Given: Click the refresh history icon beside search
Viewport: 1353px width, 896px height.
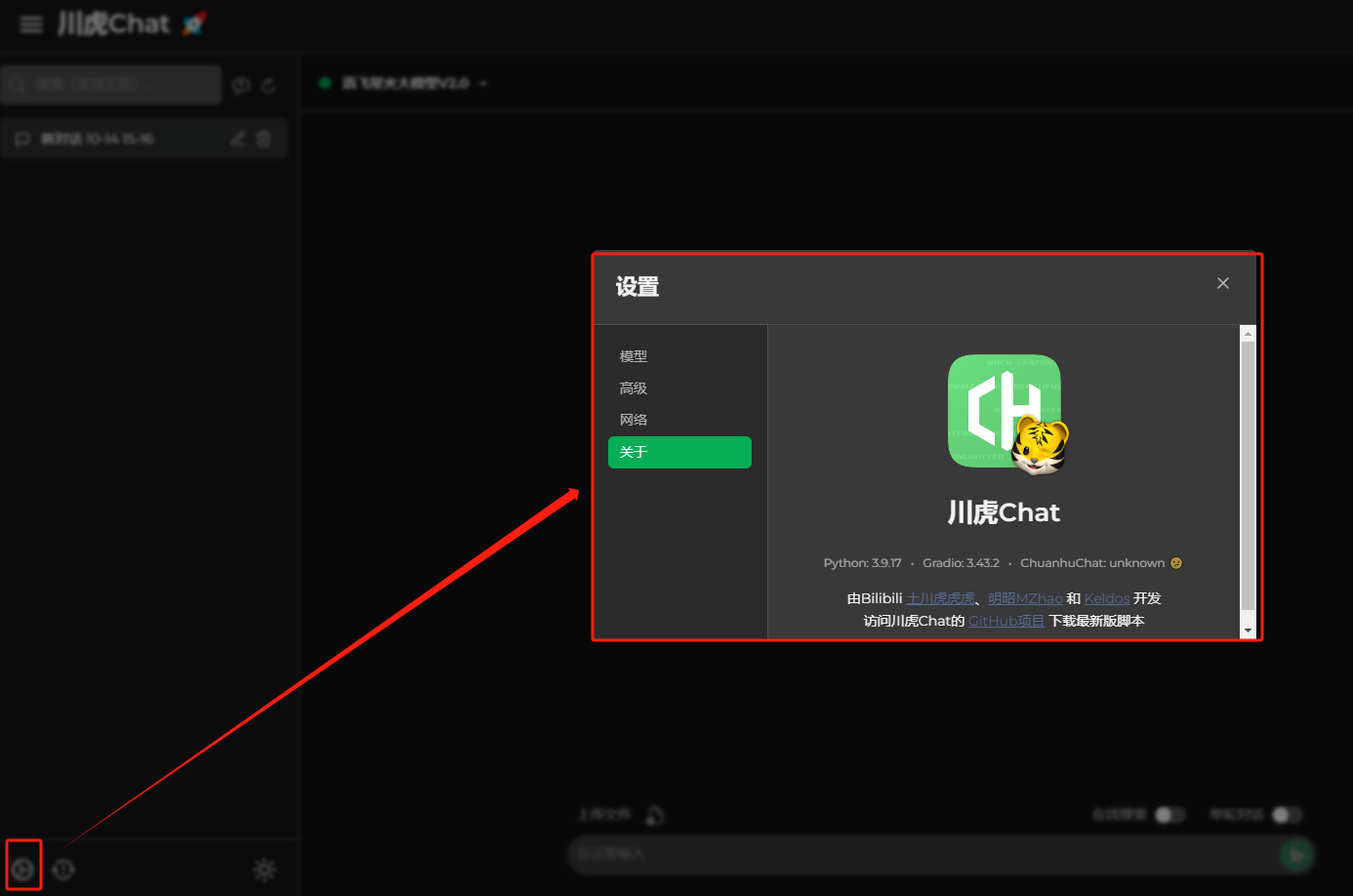Looking at the screenshot, I should coord(268,86).
